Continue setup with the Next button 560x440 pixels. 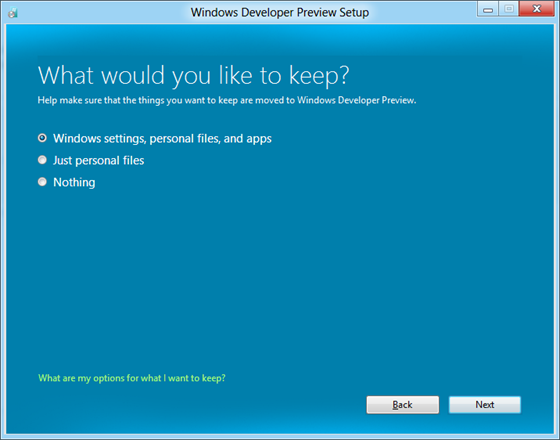[x=485, y=405]
